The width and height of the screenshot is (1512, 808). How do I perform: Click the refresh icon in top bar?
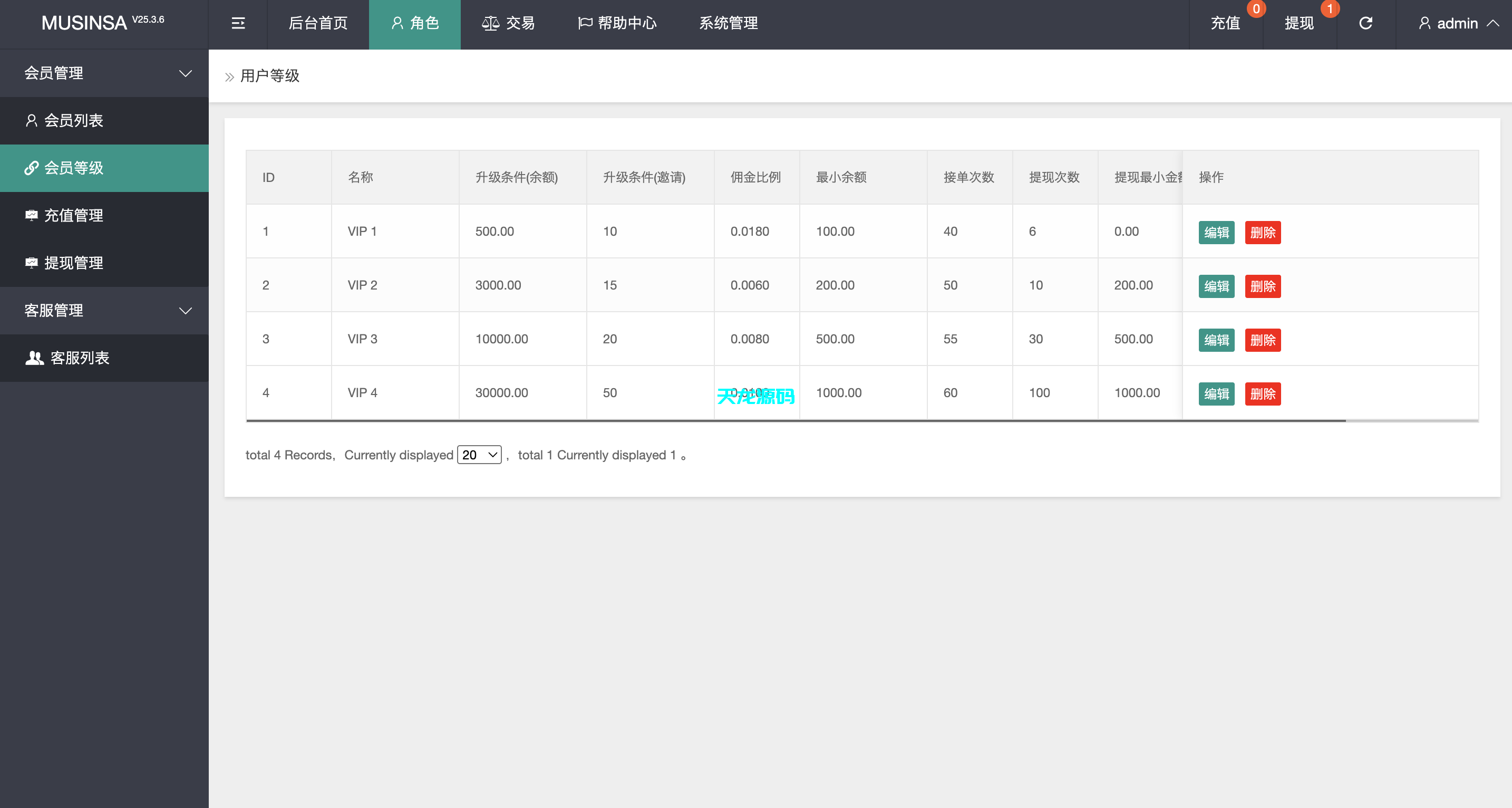tap(1366, 23)
